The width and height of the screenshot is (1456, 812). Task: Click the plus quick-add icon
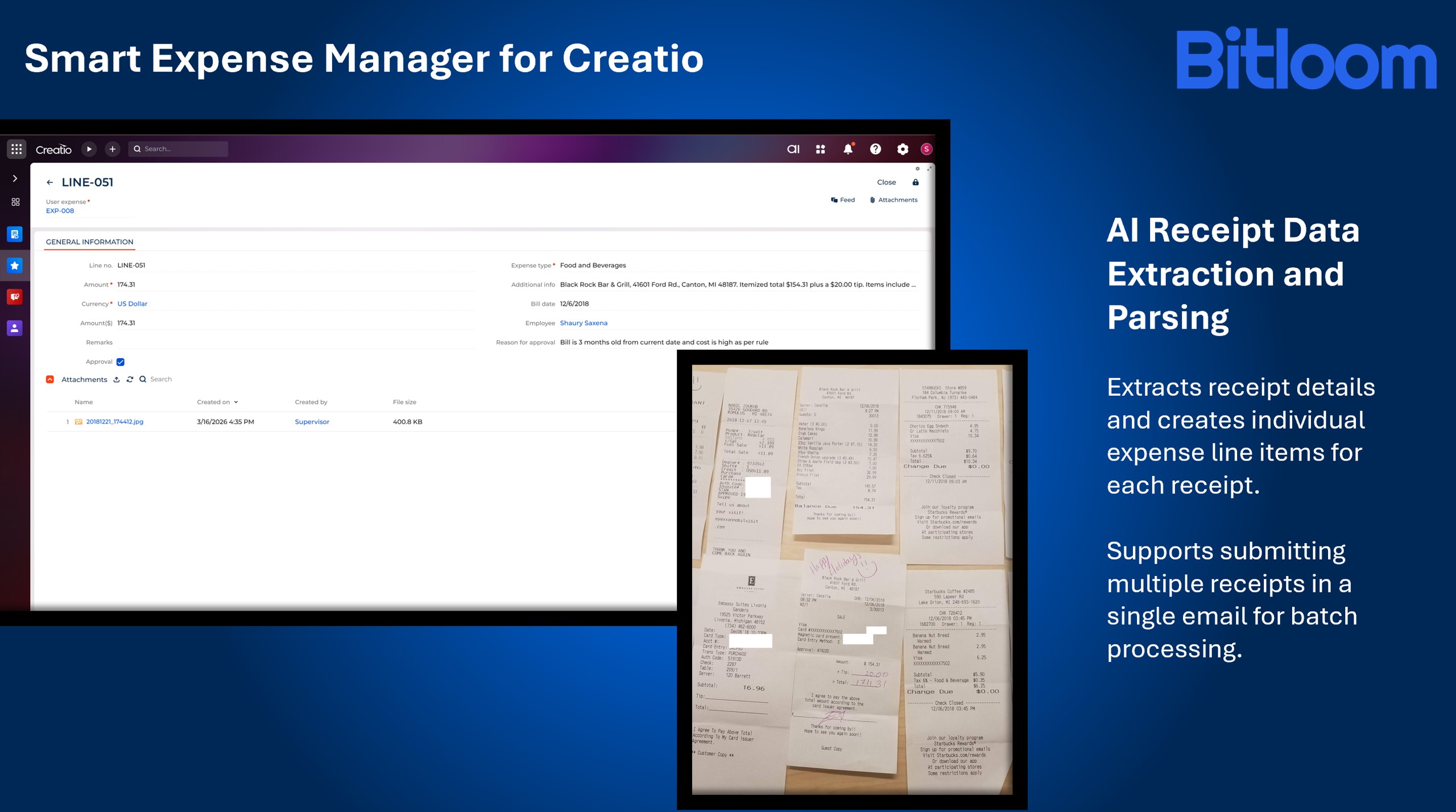click(x=113, y=149)
